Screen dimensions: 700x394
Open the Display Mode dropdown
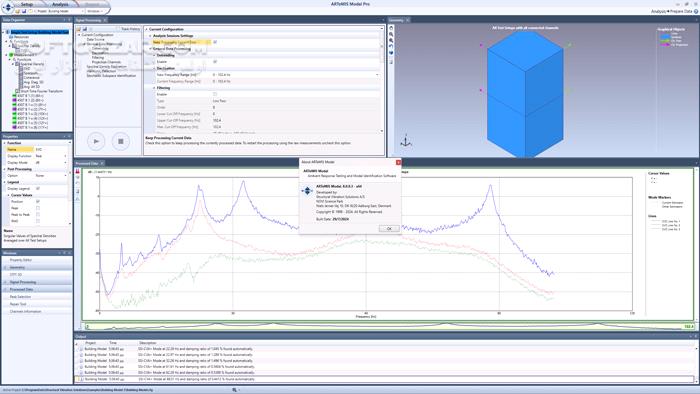click(x=51, y=163)
